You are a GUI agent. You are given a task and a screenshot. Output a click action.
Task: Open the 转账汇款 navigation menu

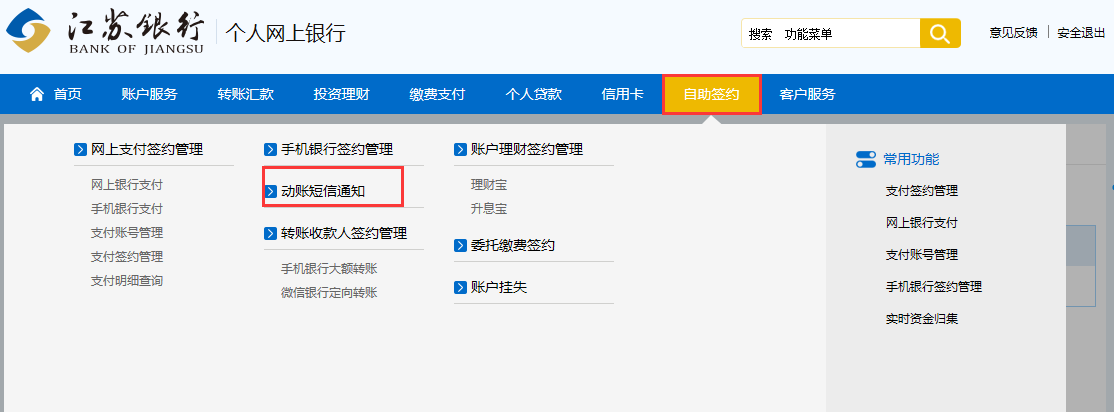tap(245, 95)
